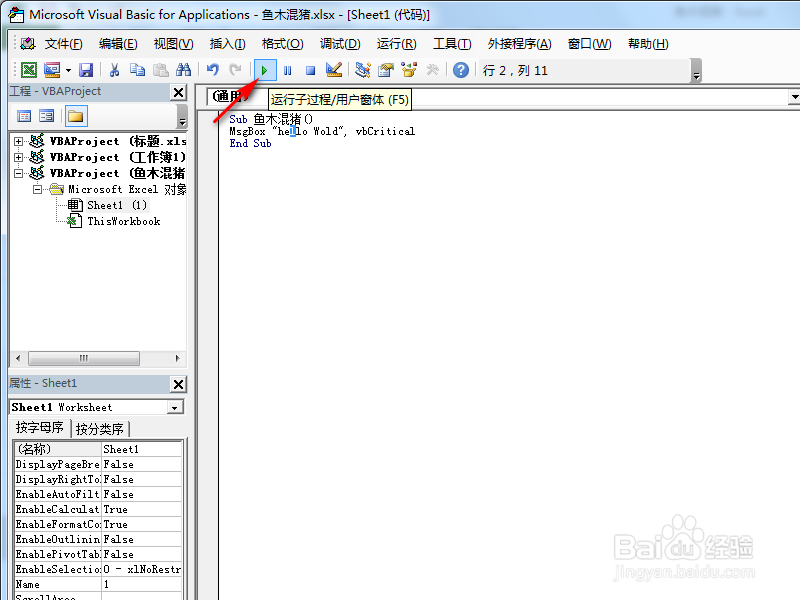Image resolution: width=800 pixels, height=600 pixels.
Task: Open the 文件(F) menu
Action: pyautogui.click(x=63, y=44)
